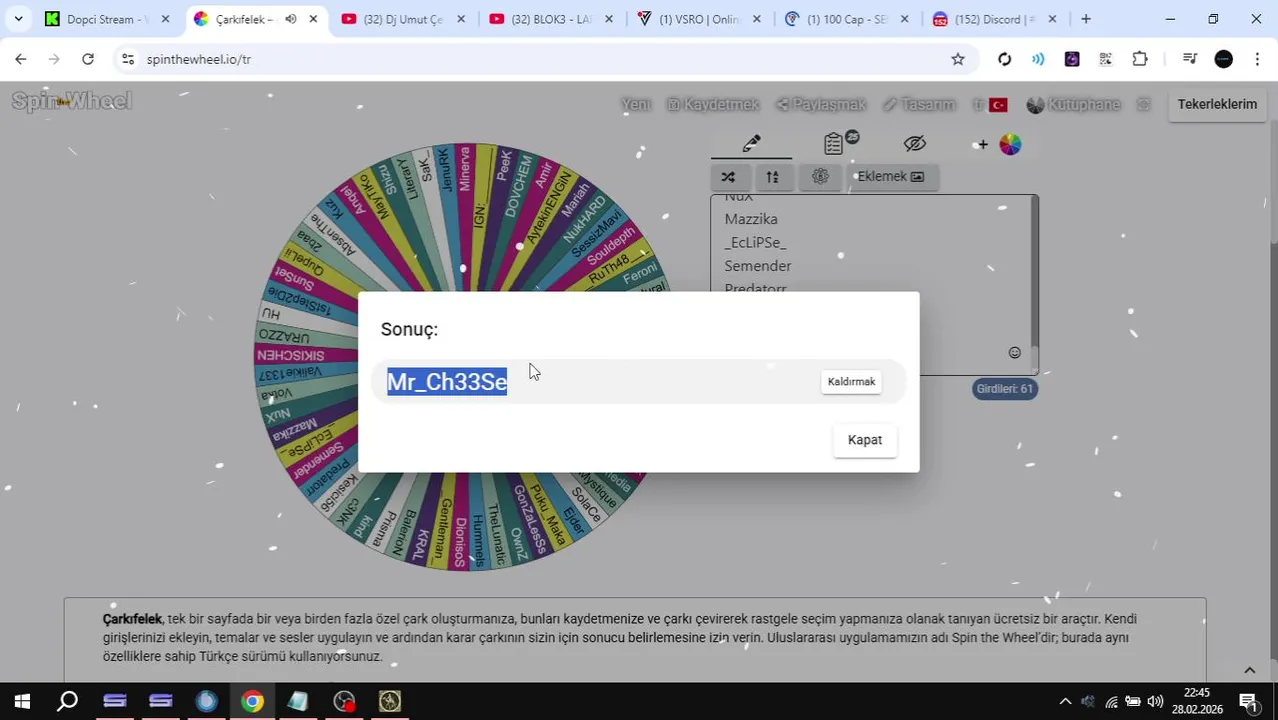This screenshot has height=720, width=1278.
Task: Switch to Dopci Stream tab
Action: [x=107, y=19]
